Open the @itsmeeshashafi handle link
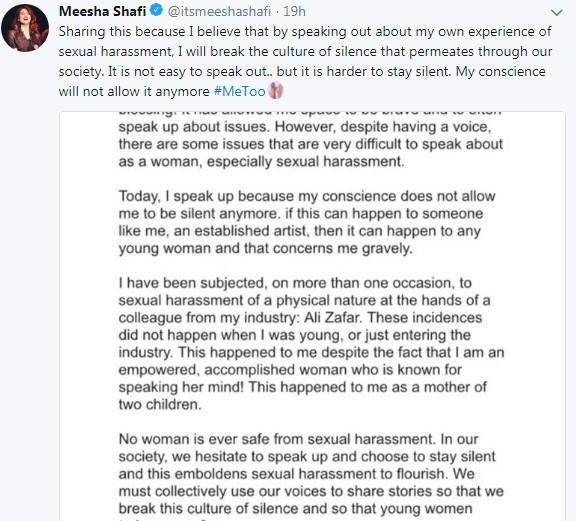The height and width of the screenshot is (521, 576). 219,11
